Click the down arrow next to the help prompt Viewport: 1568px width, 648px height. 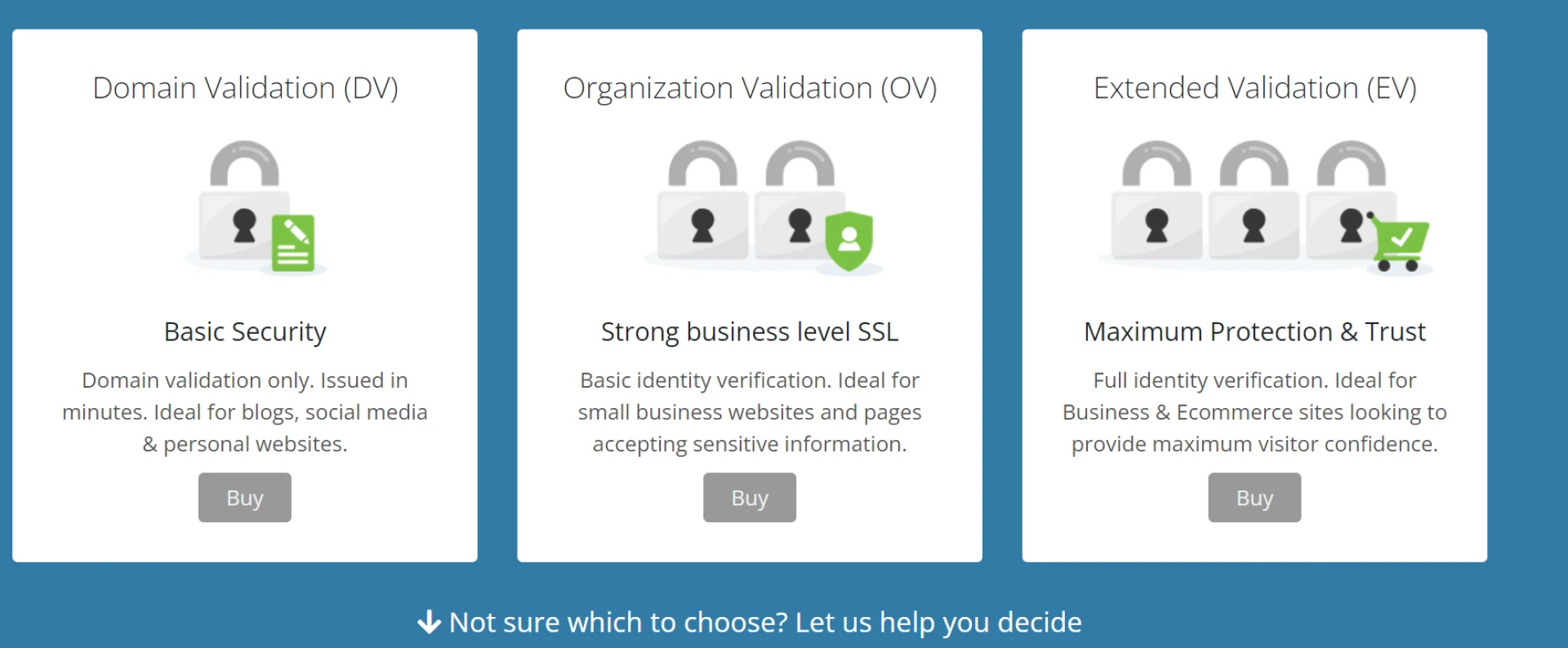428,622
